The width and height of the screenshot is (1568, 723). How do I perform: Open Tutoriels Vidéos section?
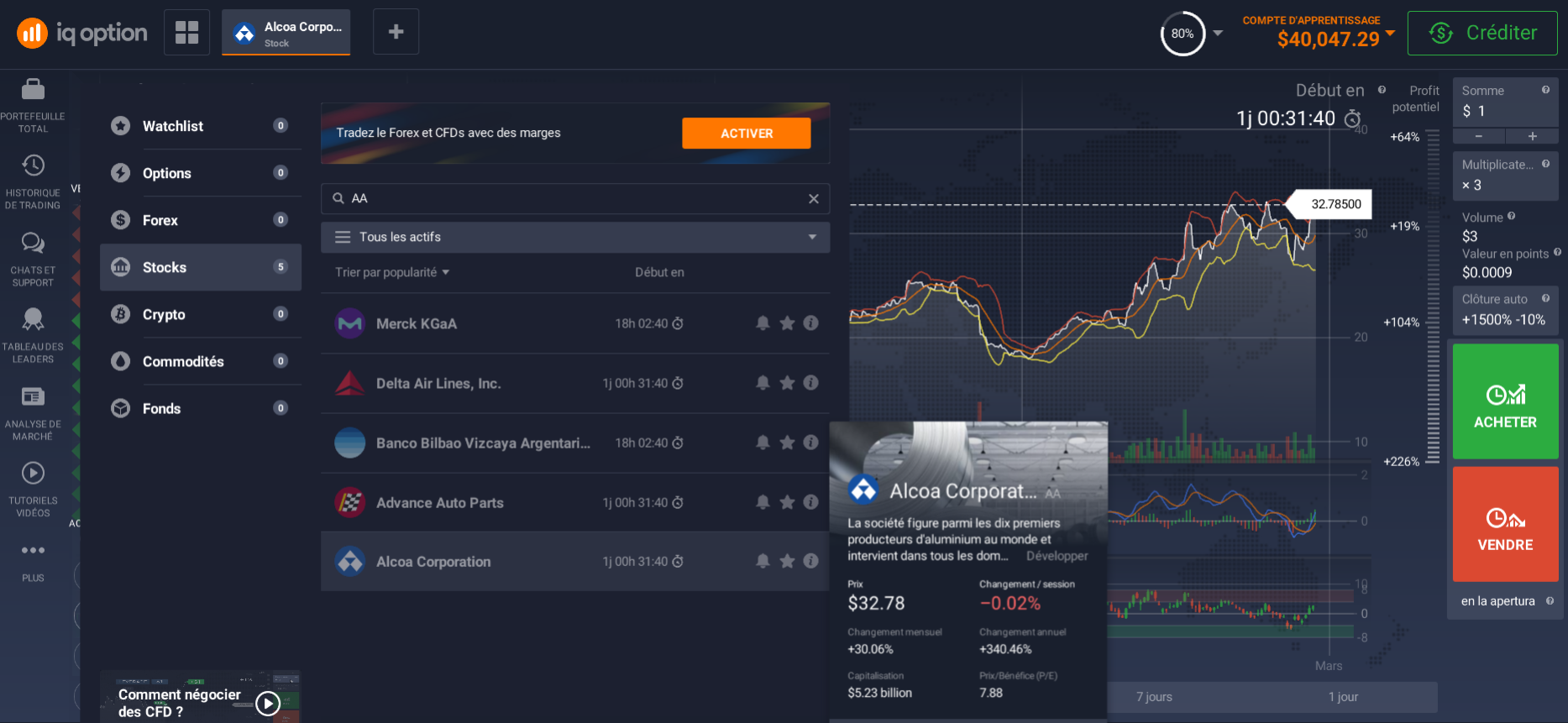coord(33,489)
